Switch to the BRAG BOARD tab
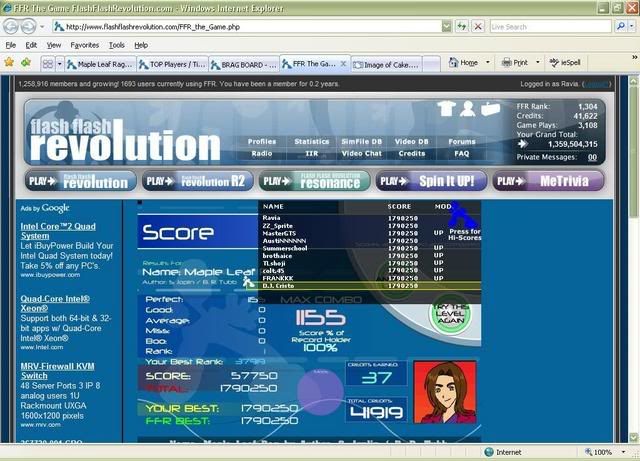 point(244,63)
